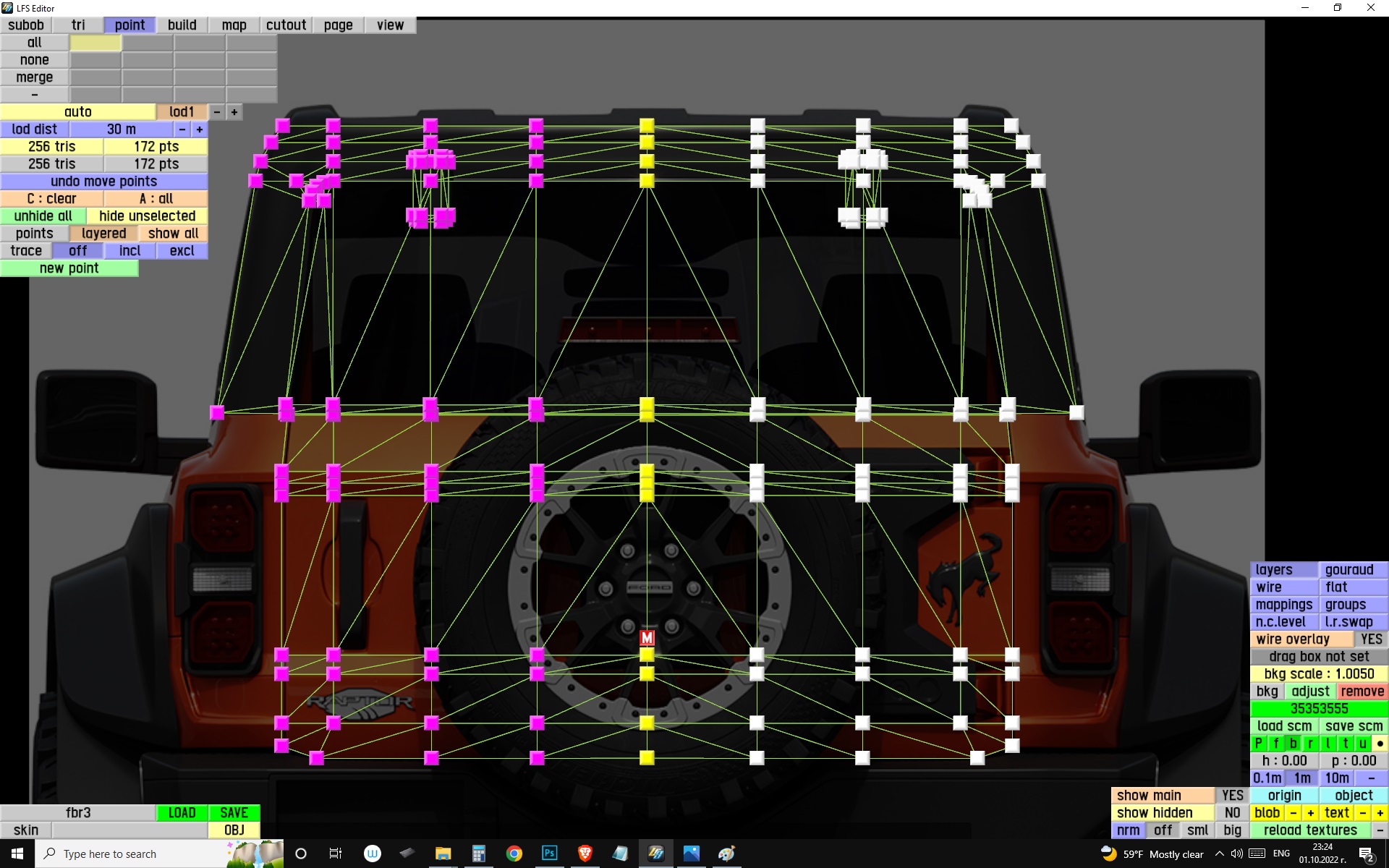Increase lod dist with plus button
This screenshot has width=1389, height=868.
(x=200, y=129)
